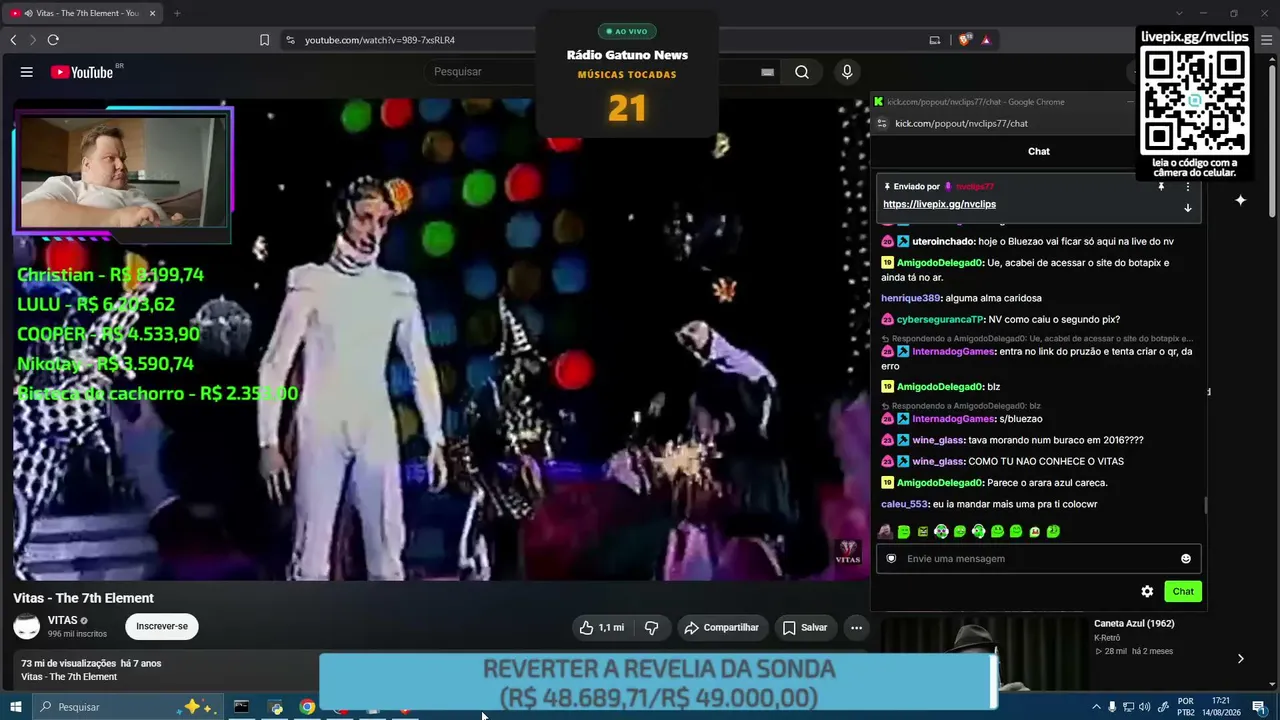This screenshot has width=1280, height=720.
Task: Open the video's more actions ellipsis
Action: [856, 628]
